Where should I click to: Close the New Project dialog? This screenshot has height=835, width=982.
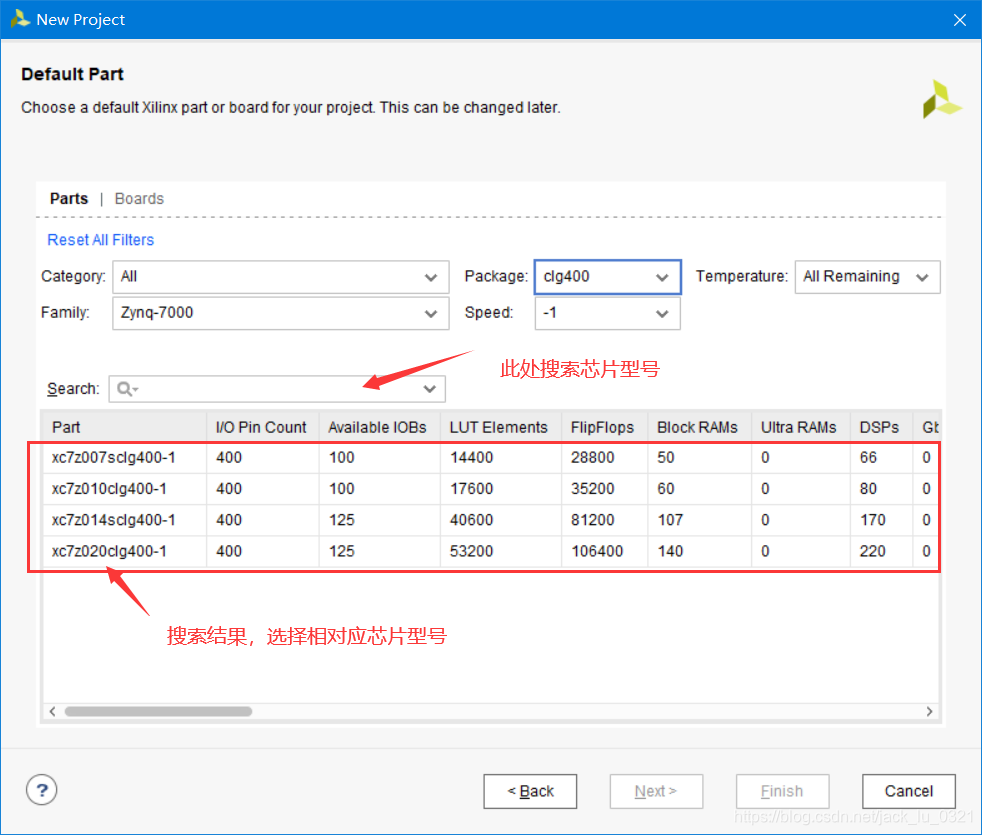pos(959,20)
